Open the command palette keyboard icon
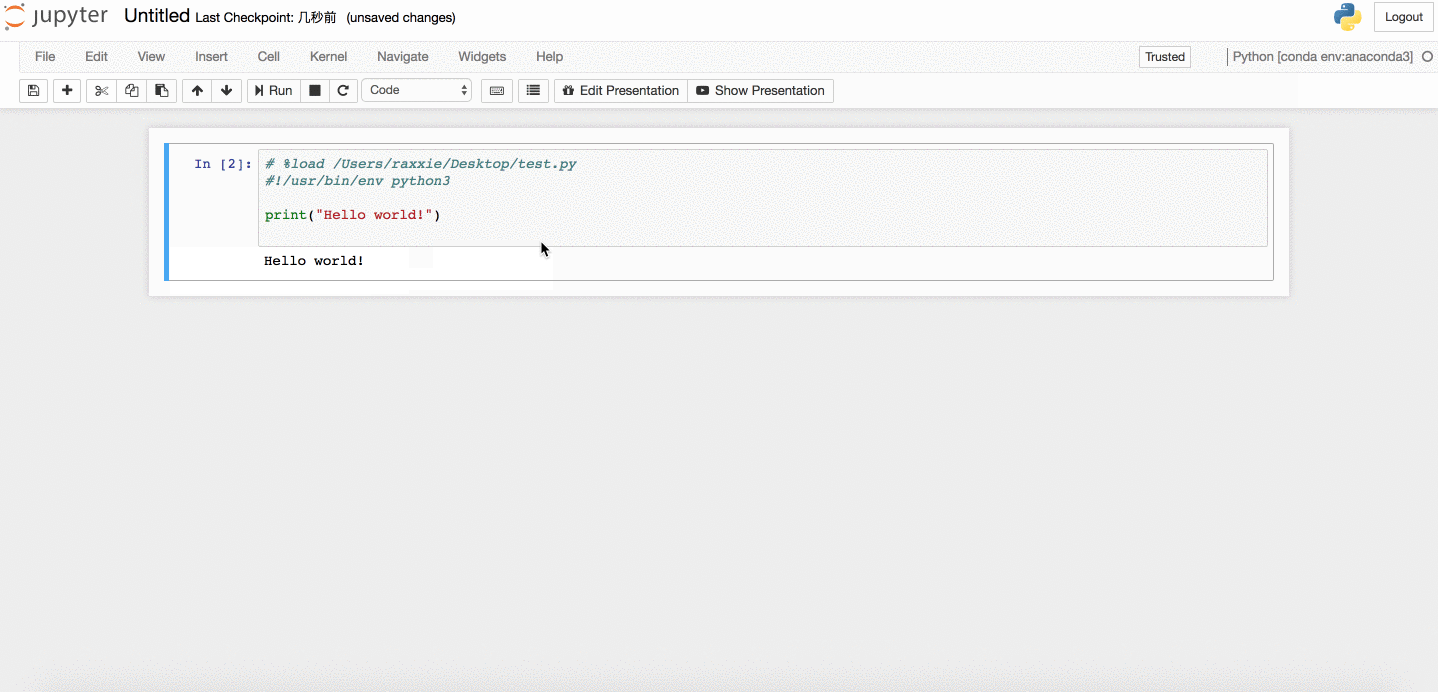The image size is (1438, 692). click(497, 90)
